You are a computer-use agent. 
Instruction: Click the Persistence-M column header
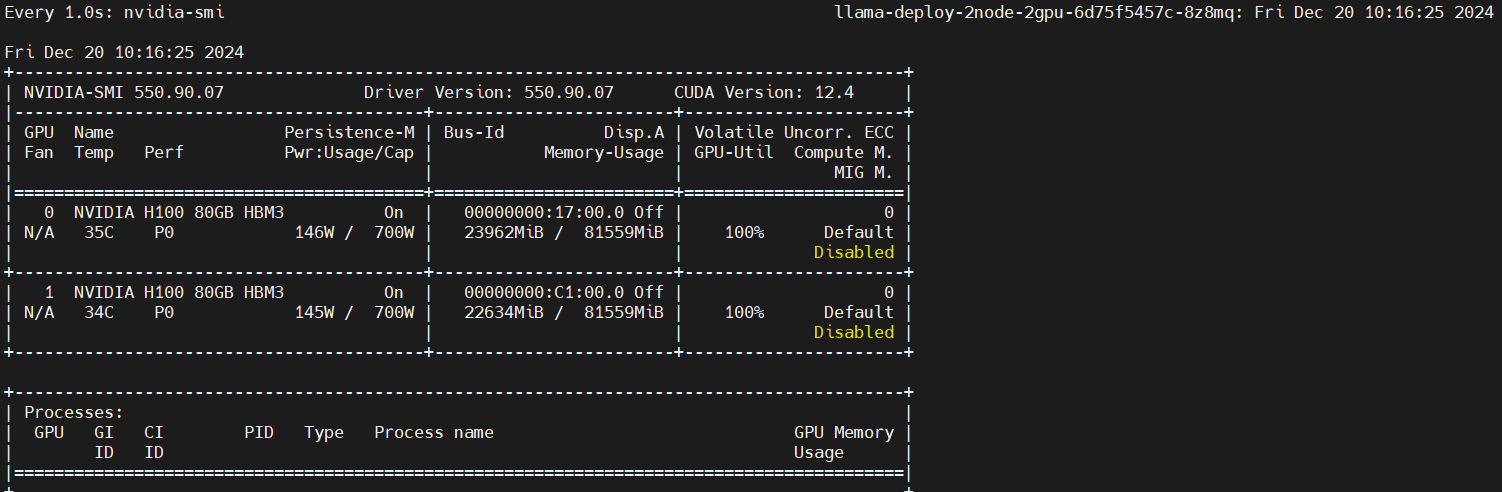coord(349,132)
